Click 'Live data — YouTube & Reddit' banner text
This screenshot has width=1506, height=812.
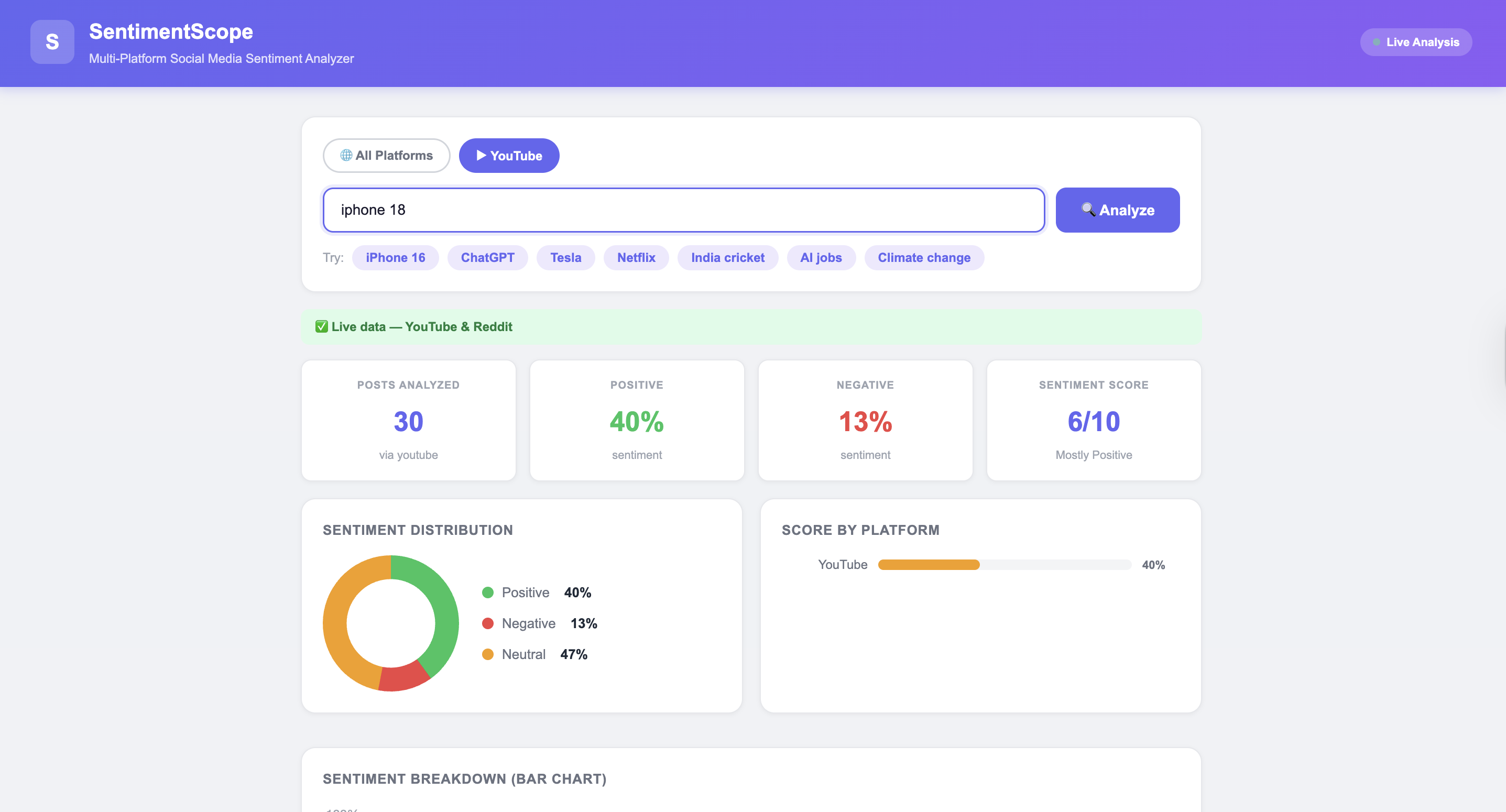(421, 327)
